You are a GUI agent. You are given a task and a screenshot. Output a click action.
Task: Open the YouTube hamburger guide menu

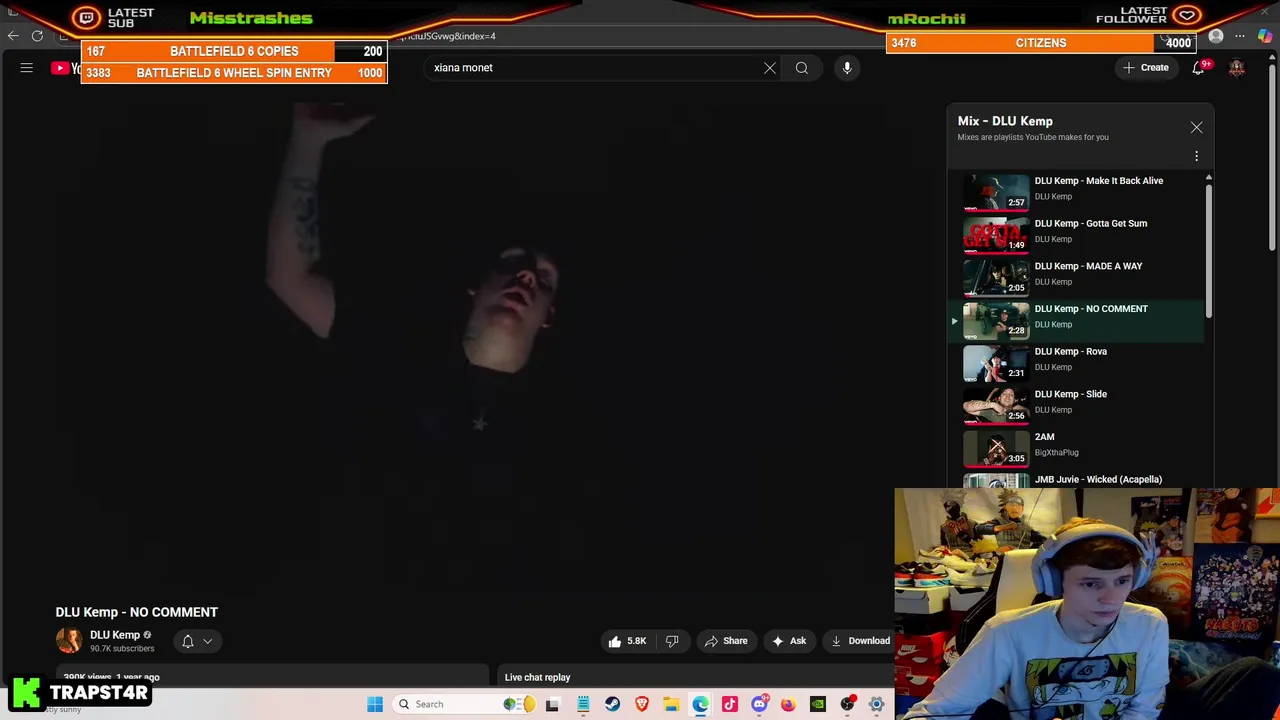coord(27,68)
